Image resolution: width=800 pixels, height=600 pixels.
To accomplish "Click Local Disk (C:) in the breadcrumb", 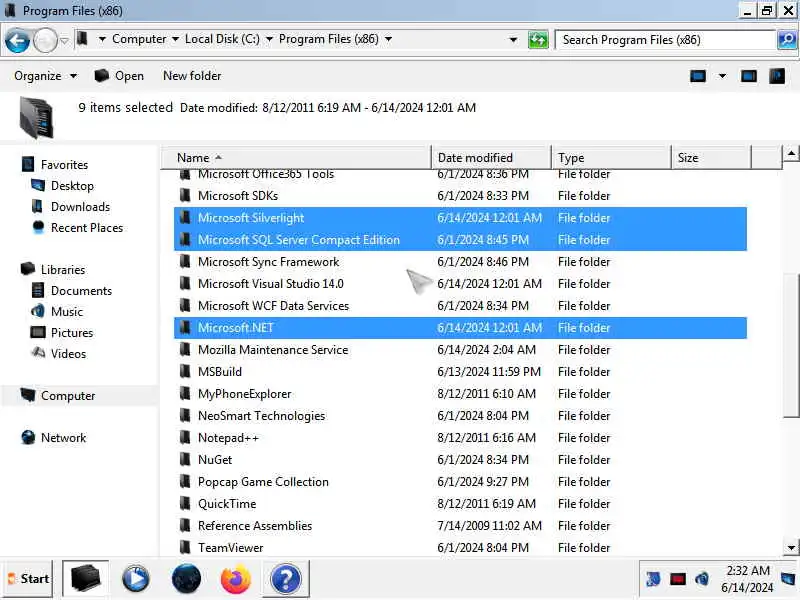I will [x=222, y=39].
